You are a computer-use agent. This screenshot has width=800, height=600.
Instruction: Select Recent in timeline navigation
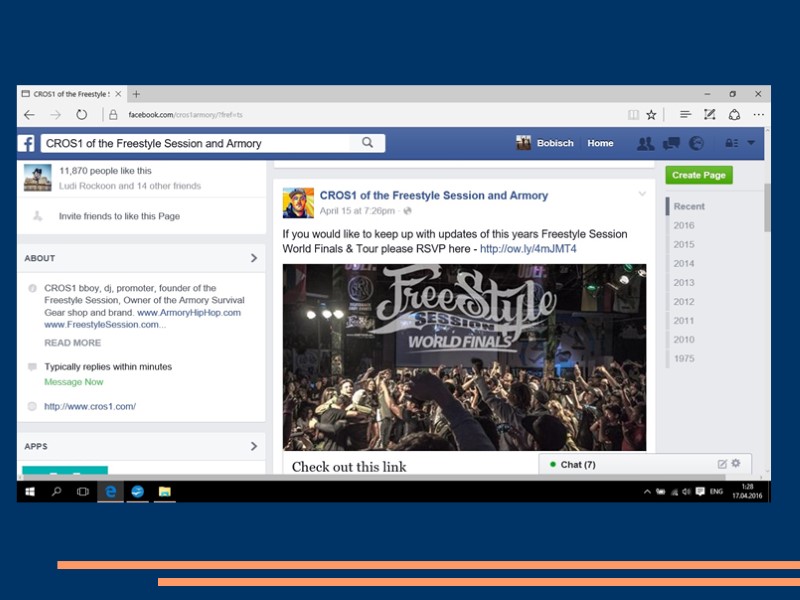[689, 206]
